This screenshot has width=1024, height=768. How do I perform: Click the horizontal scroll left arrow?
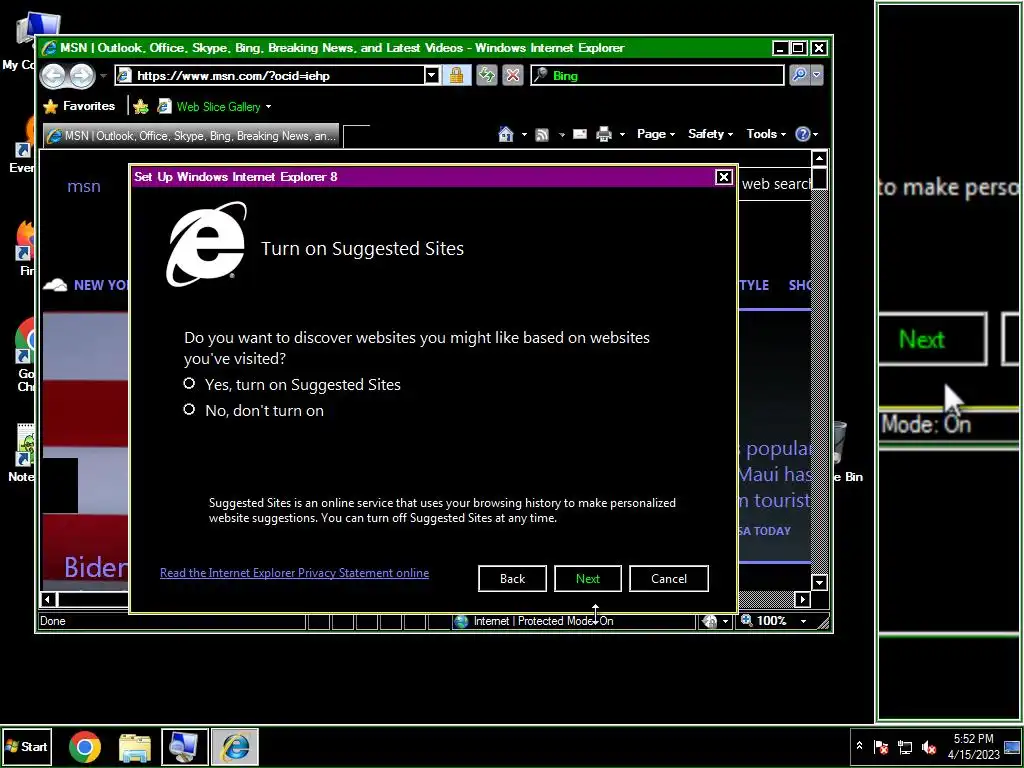48,598
